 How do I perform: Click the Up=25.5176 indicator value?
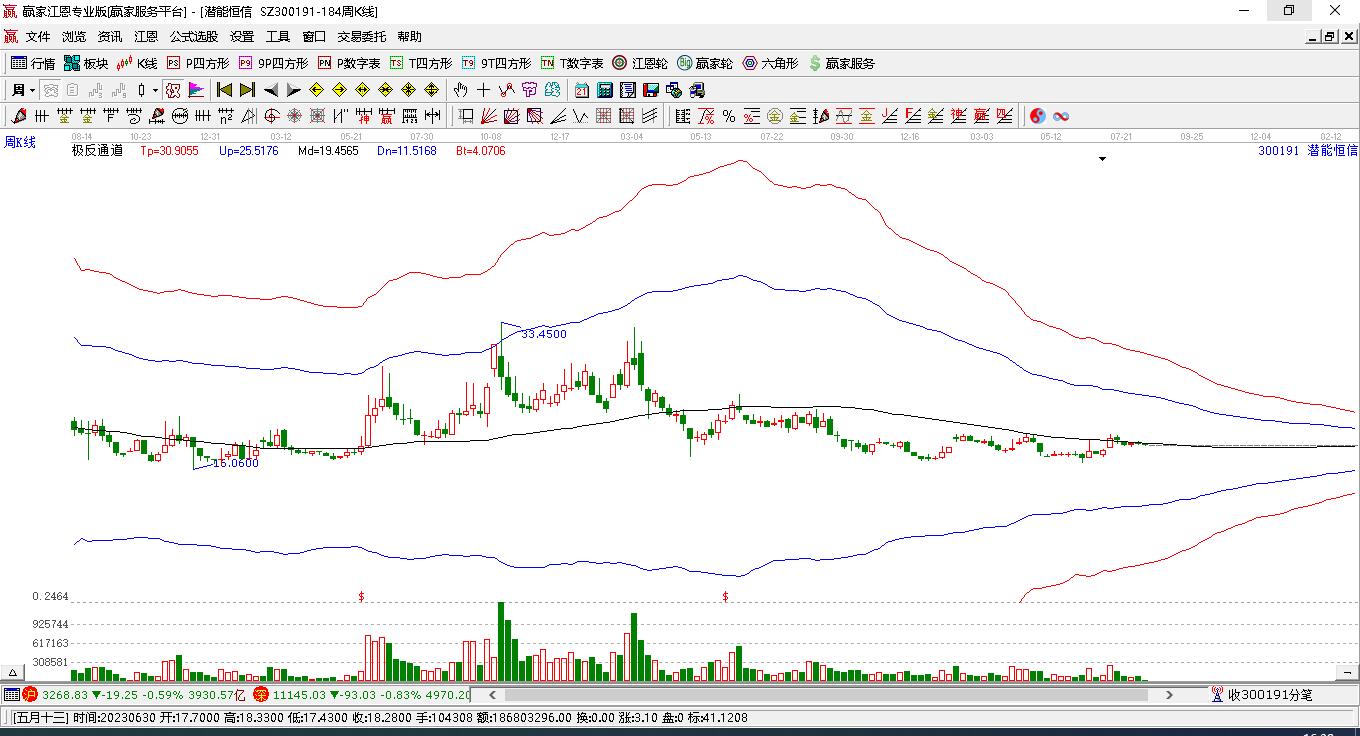coord(249,151)
